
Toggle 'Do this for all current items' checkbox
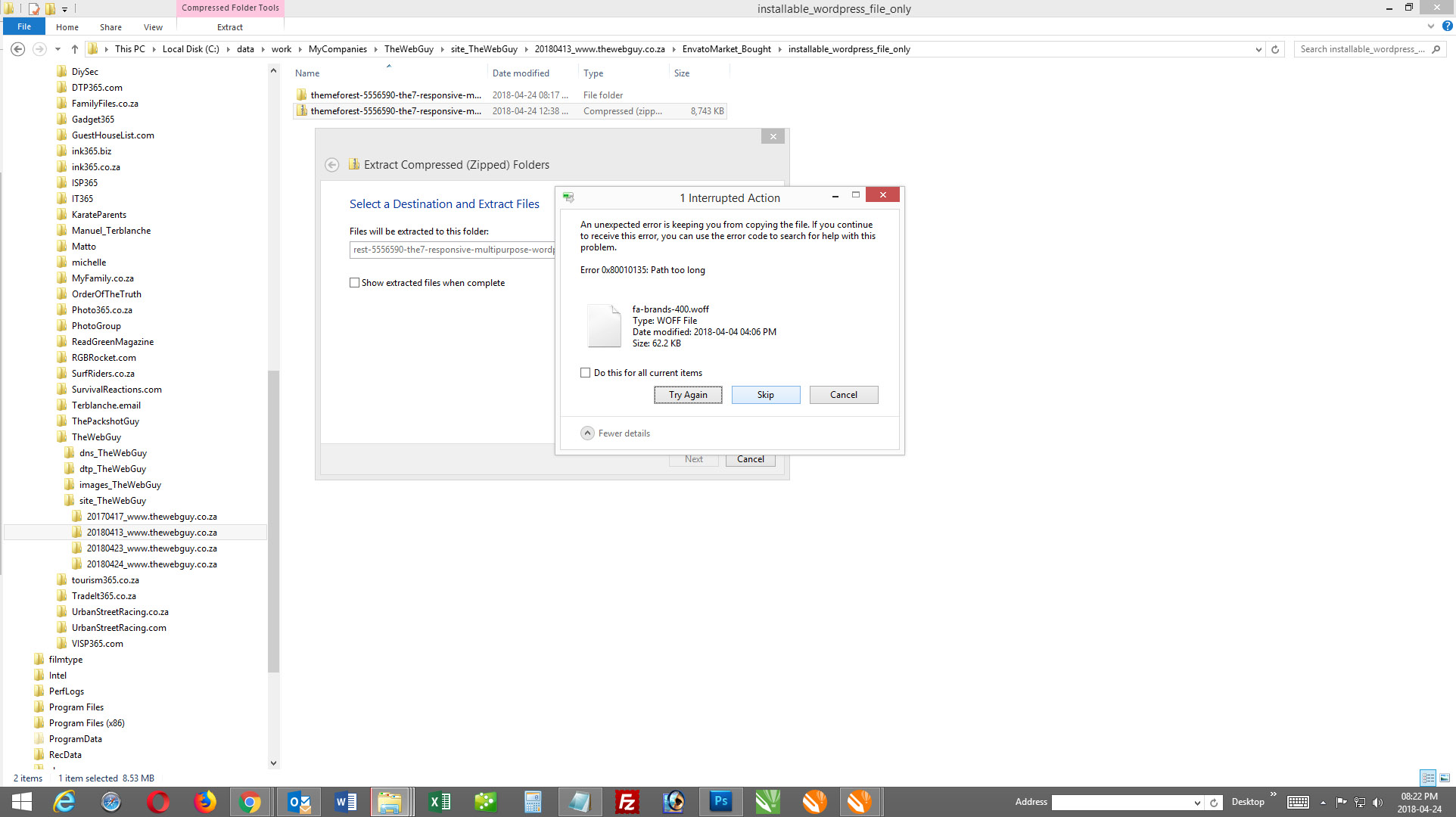585,372
